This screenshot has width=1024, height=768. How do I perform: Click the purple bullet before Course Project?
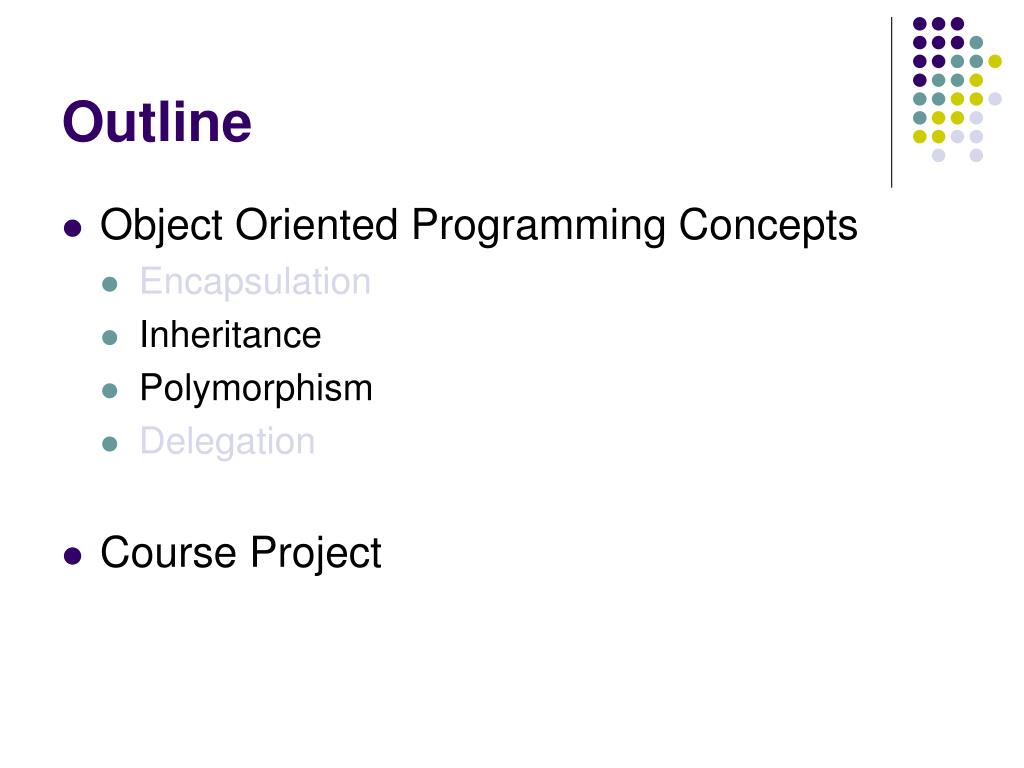[72, 556]
